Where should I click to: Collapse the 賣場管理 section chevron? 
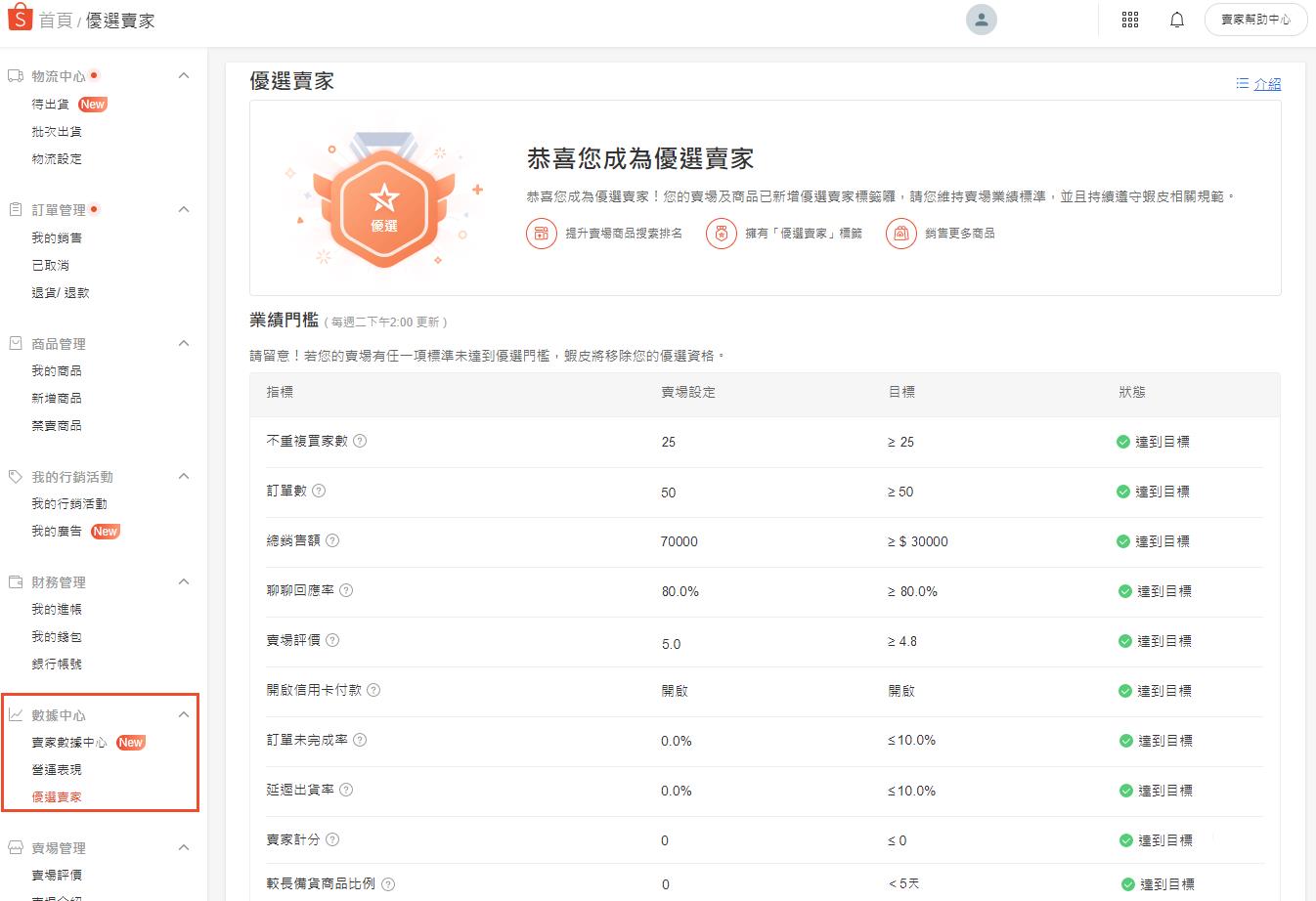click(x=183, y=848)
